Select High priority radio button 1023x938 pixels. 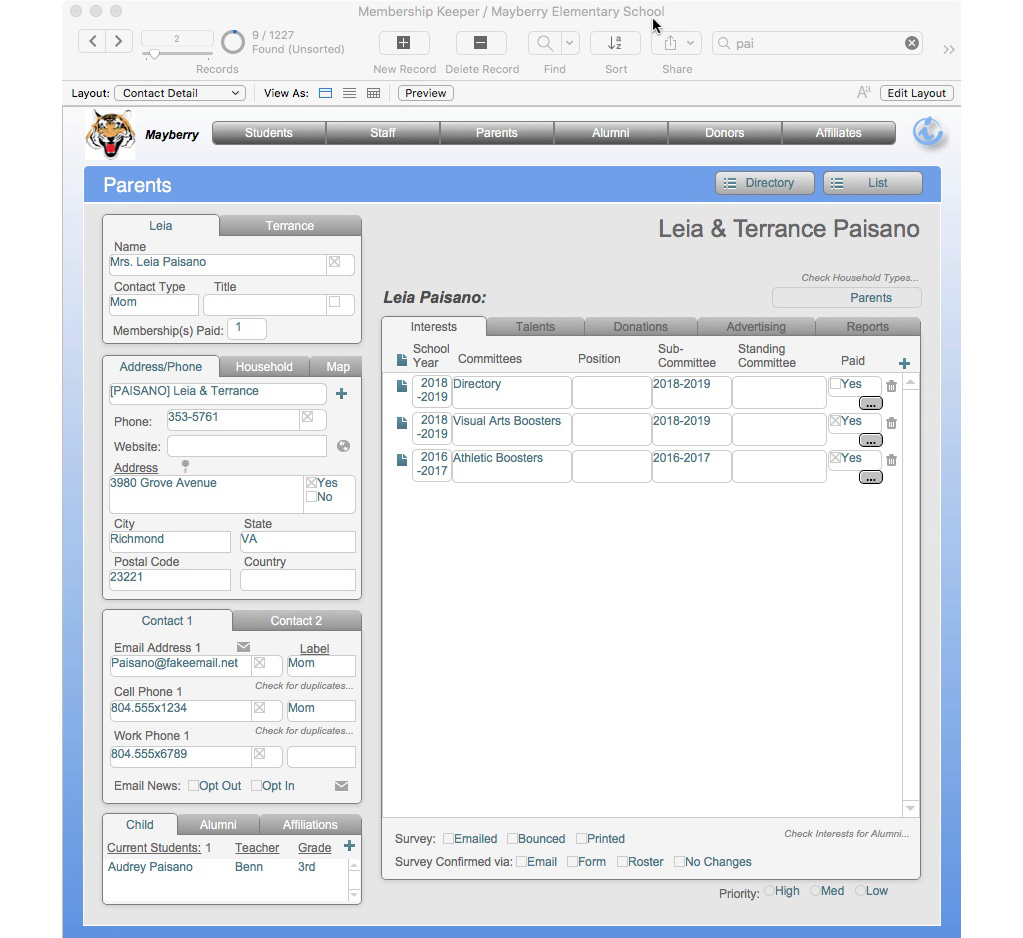click(x=769, y=890)
